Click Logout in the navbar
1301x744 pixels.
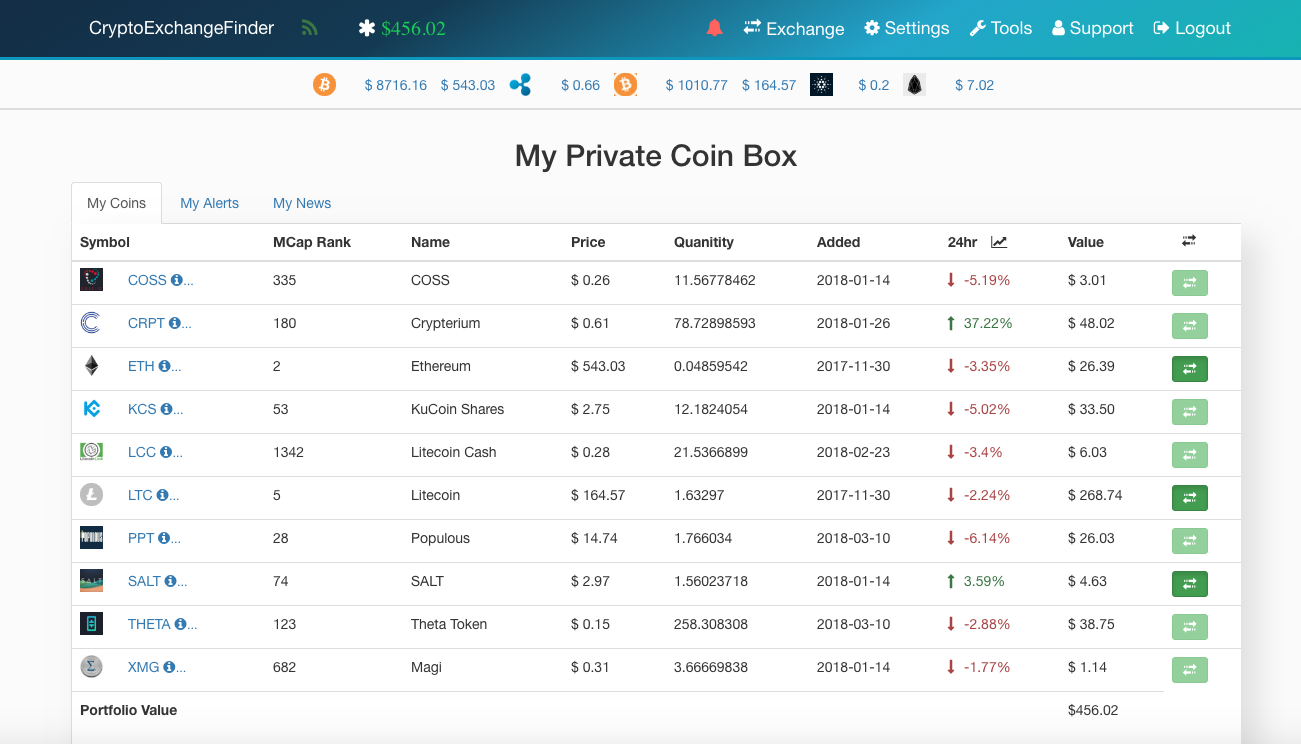click(x=1192, y=28)
